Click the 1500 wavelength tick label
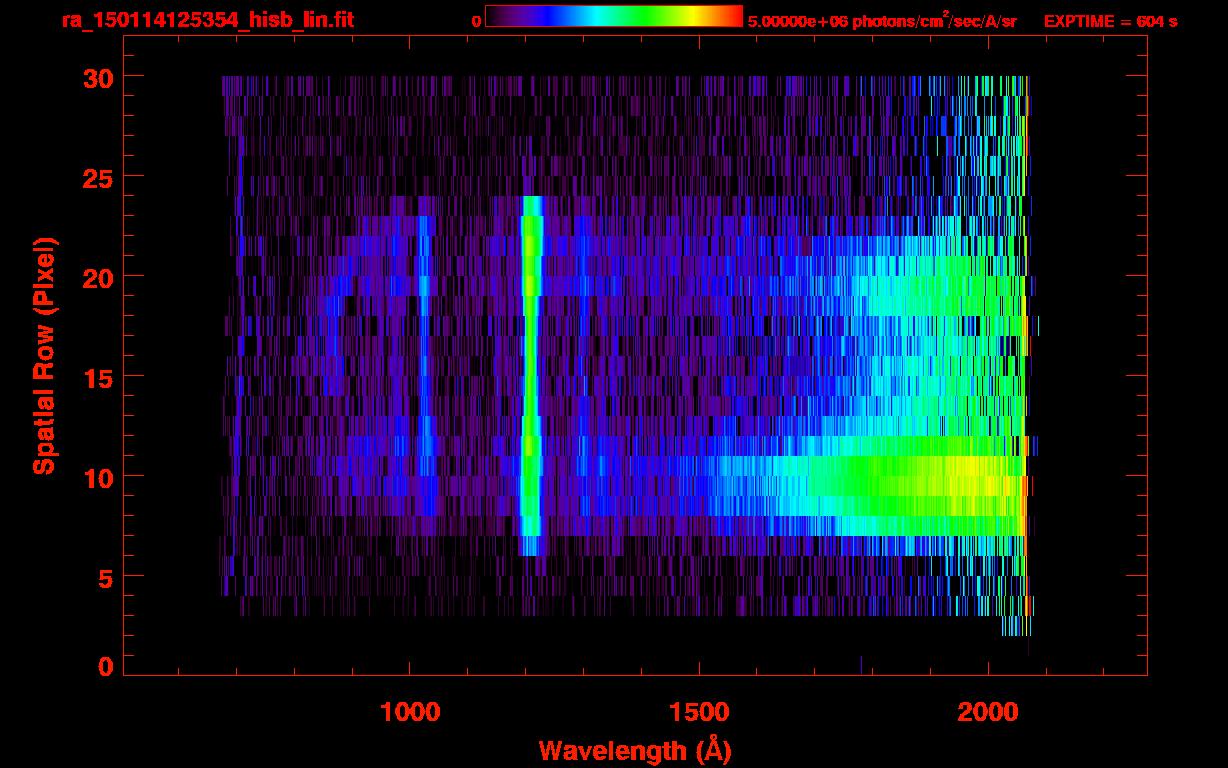Viewport: 1228px width, 768px height. (699, 712)
